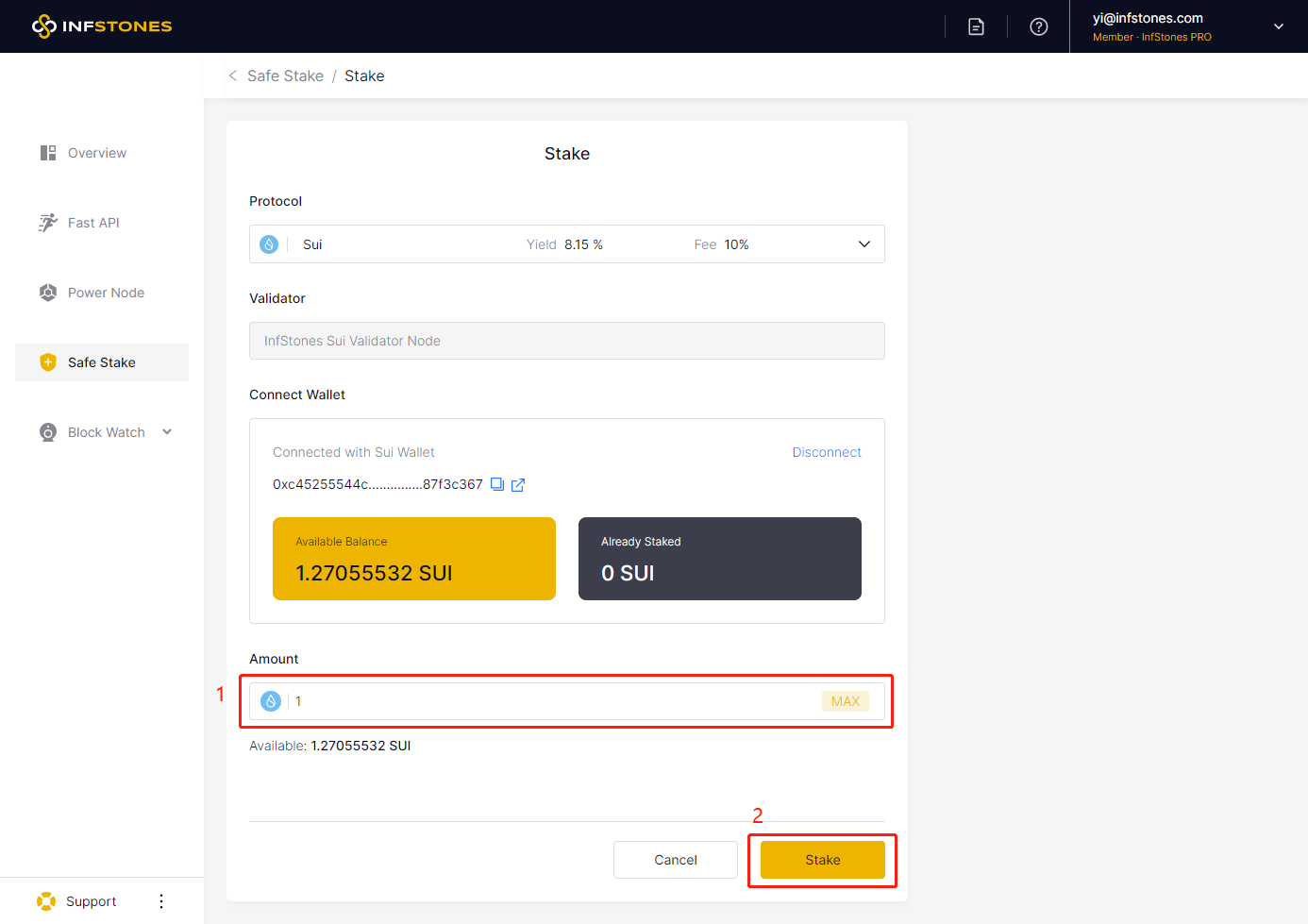Select Safe Stake in the sidebar
This screenshot has width=1308, height=924.
[x=102, y=362]
